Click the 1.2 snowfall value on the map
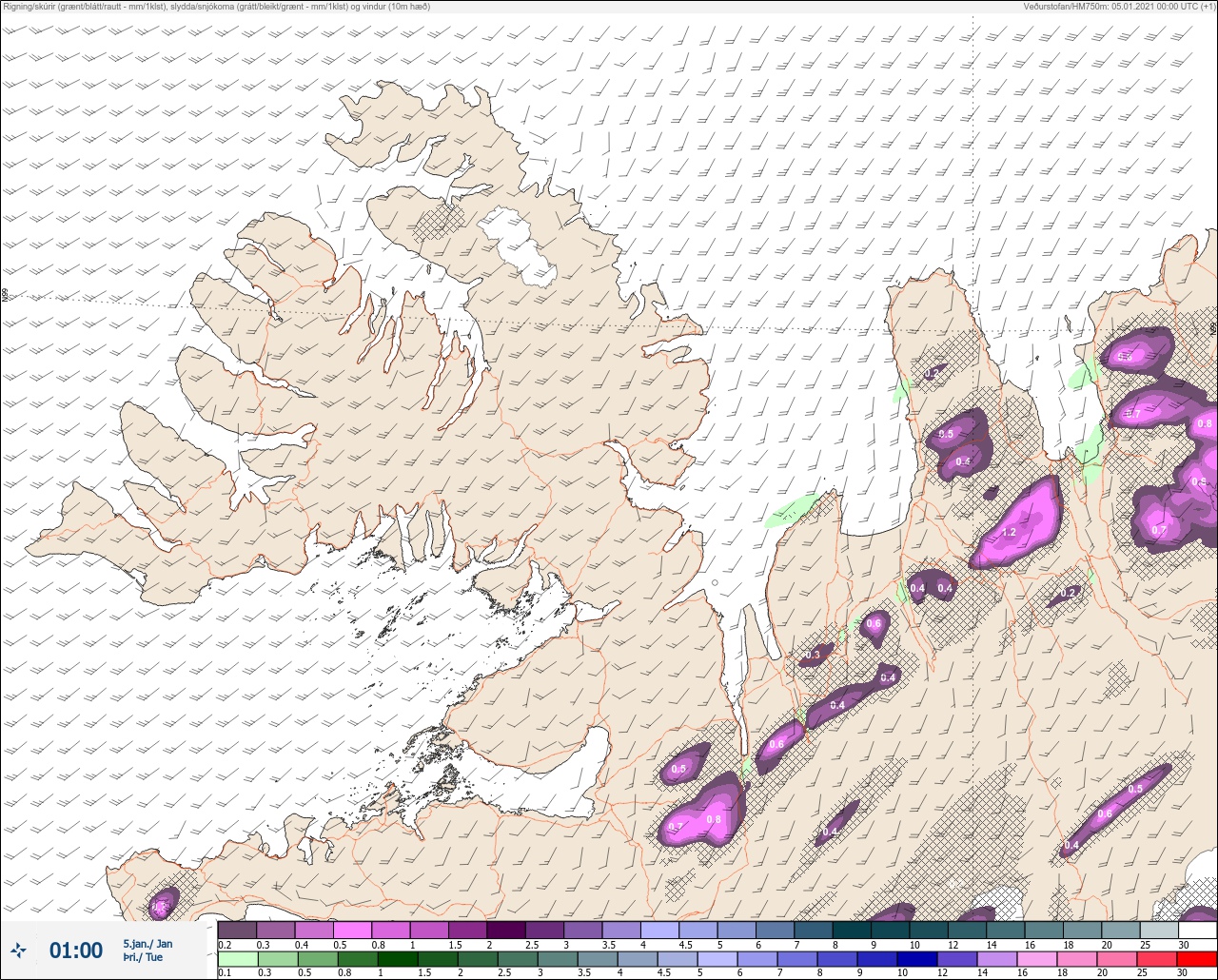The width and height of the screenshot is (1218, 980). pos(1010,532)
